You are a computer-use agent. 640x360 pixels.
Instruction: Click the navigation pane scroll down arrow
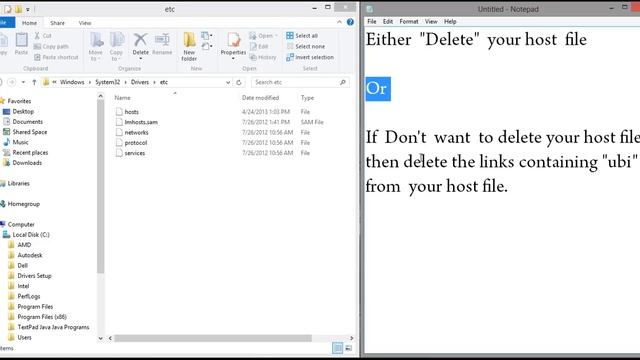click(x=100, y=338)
